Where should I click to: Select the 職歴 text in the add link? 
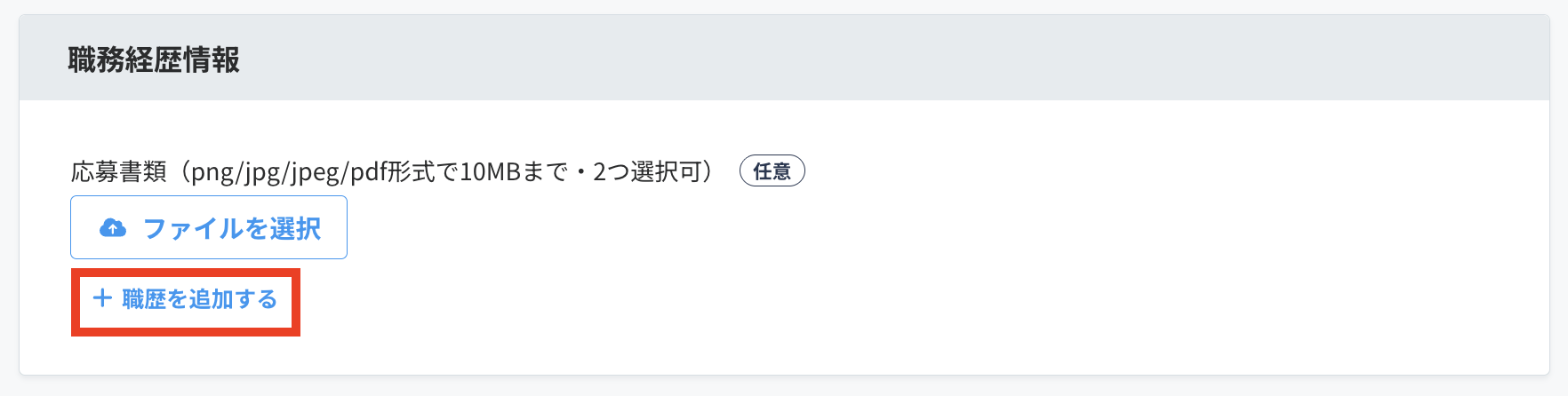coord(144,299)
